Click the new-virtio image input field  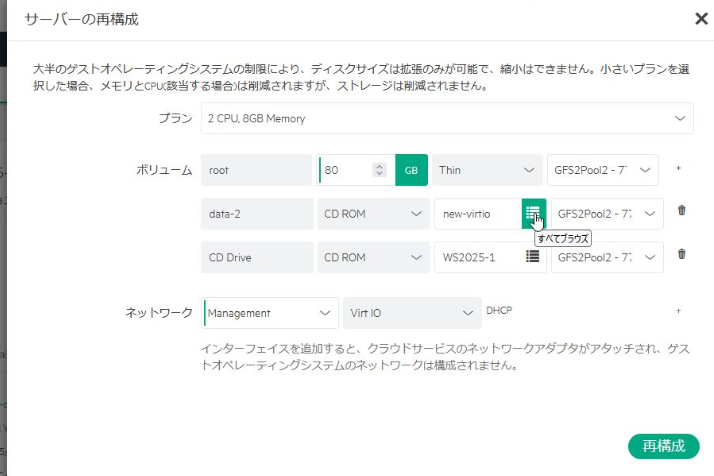point(477,213)
